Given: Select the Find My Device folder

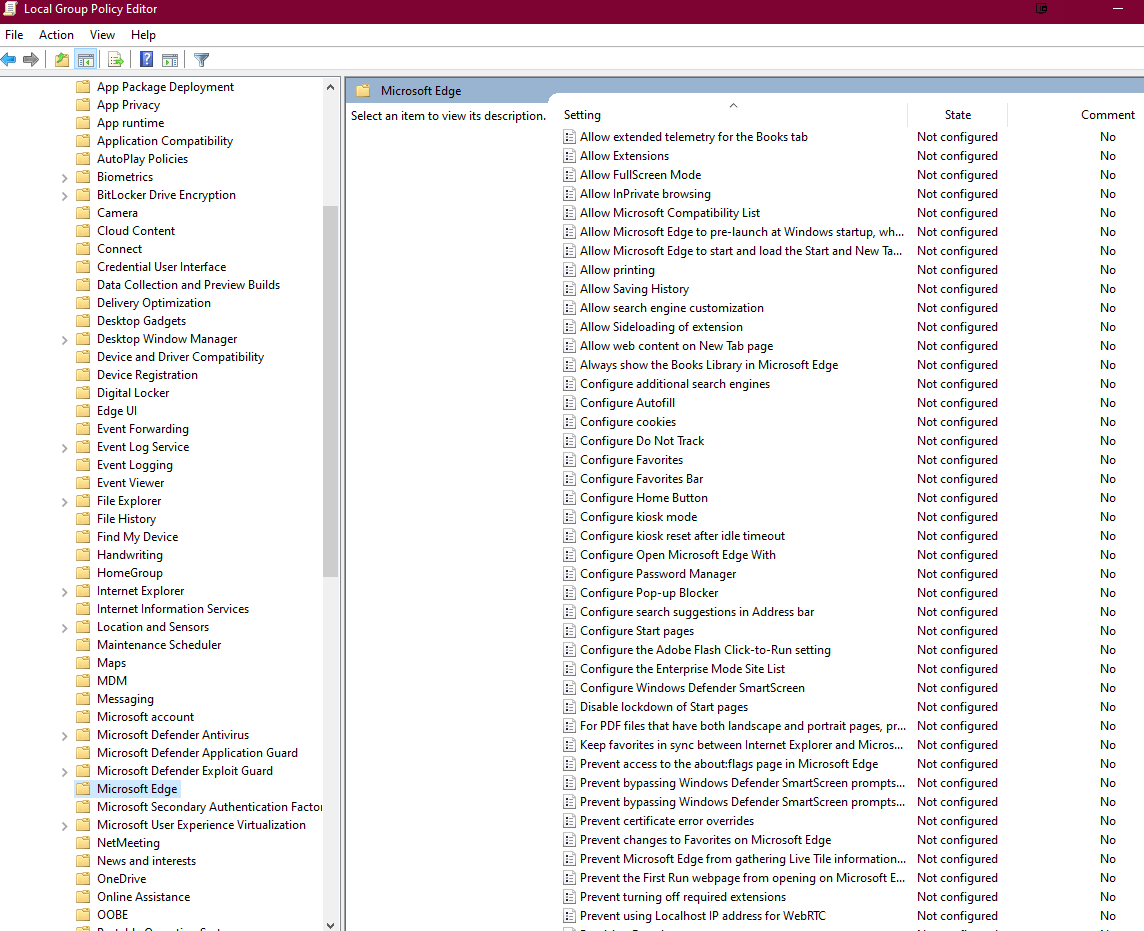Looking at the screenshot, I should click(137, 537).
